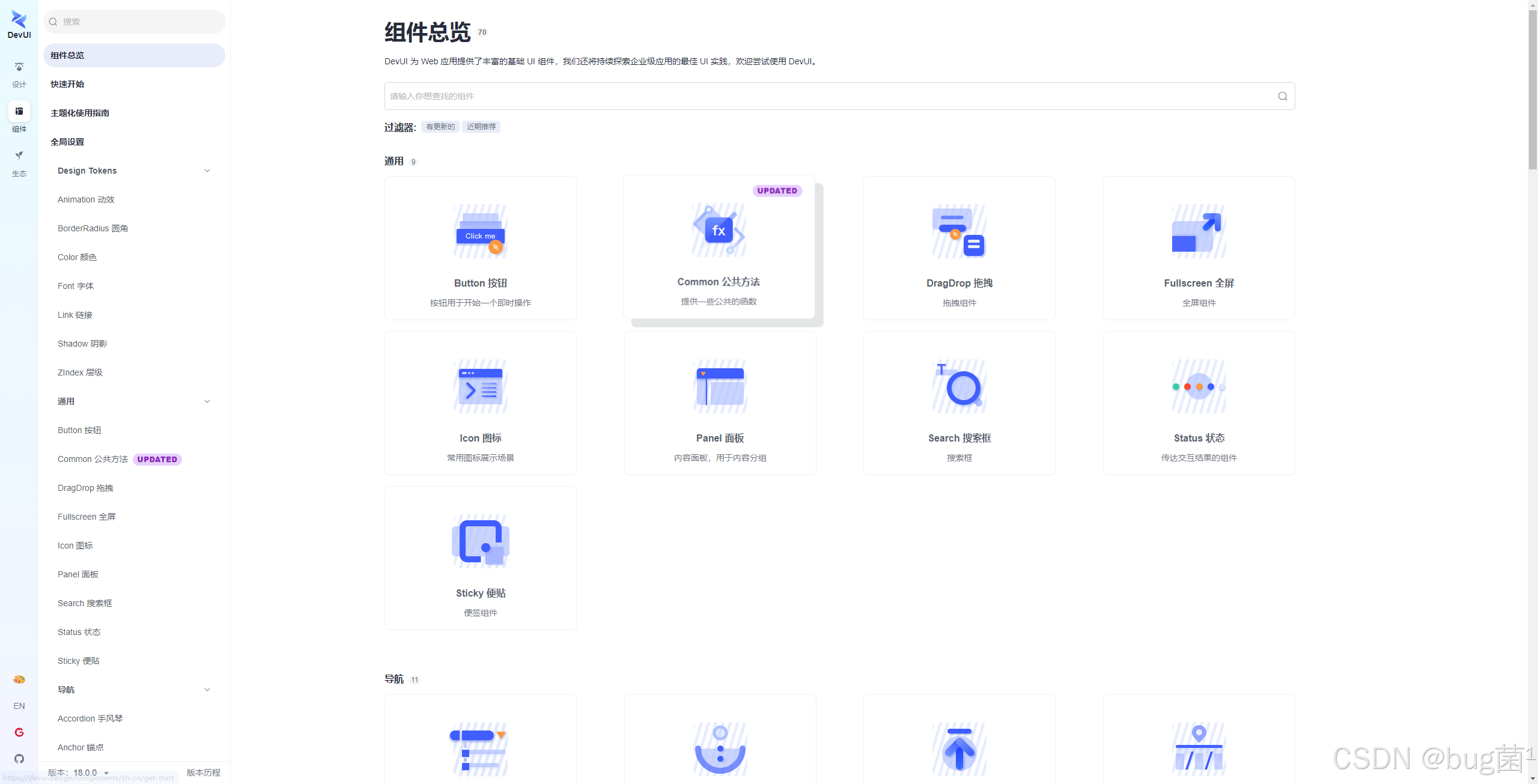The width and height of the screenshot is (1538, 784).
Task: Switch language with the EN toggle
Action: (19, 706)
